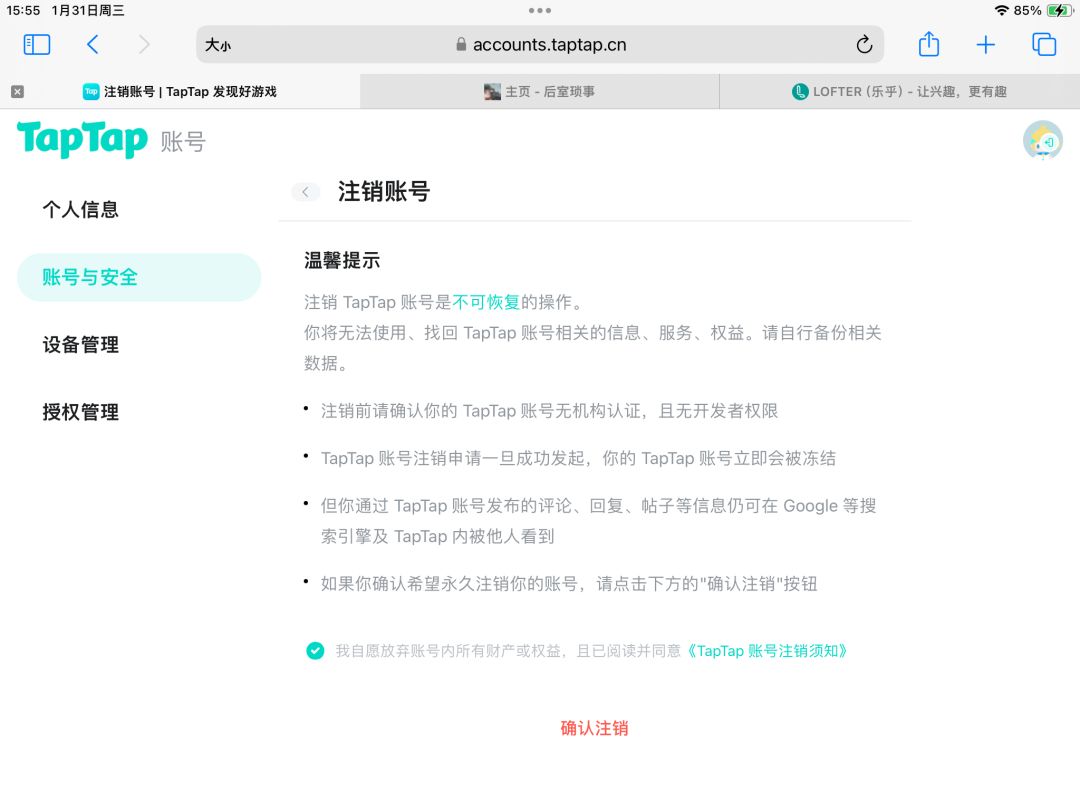Screen dimensions: 1080x810
Task: Tap the accounts.taptap.cn address field
Action: [539, 45]
